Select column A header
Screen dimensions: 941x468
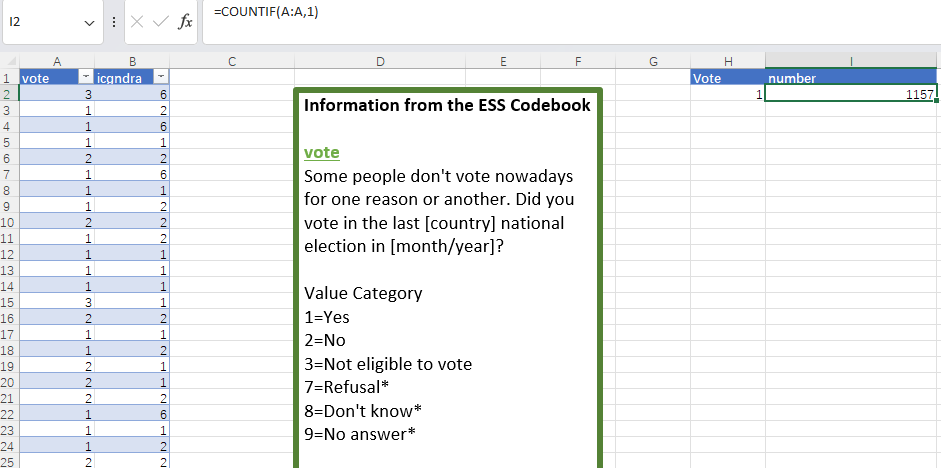coord(57,61)
